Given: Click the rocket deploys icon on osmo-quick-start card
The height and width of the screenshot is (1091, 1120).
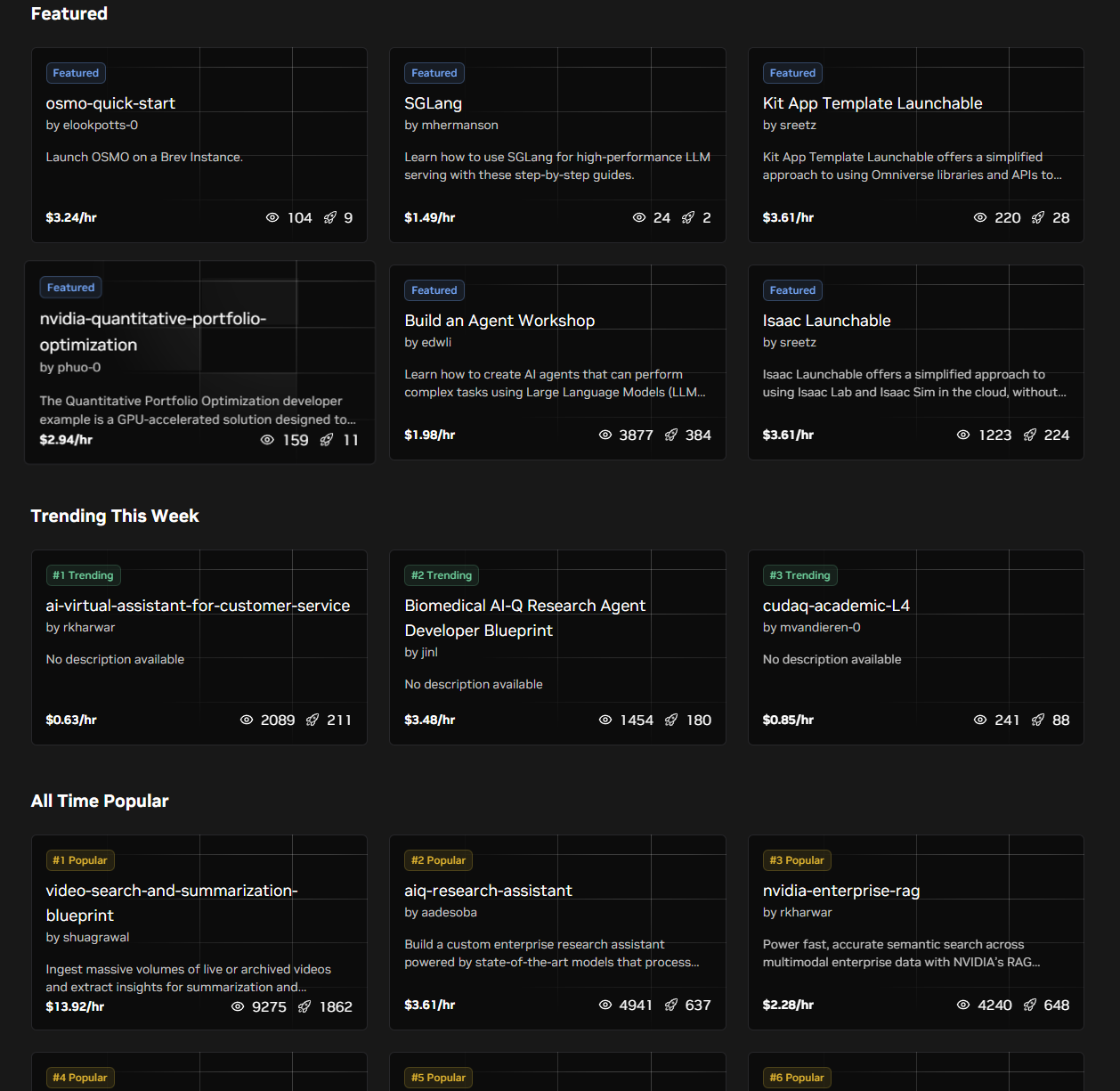Looking at the screenshot, I should pos(330,217).
